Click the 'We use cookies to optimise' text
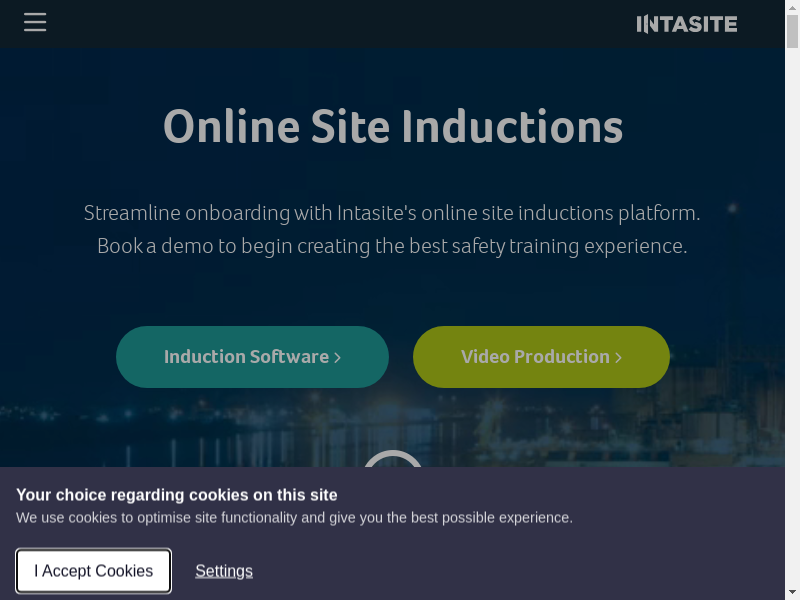 coord(294,518)
